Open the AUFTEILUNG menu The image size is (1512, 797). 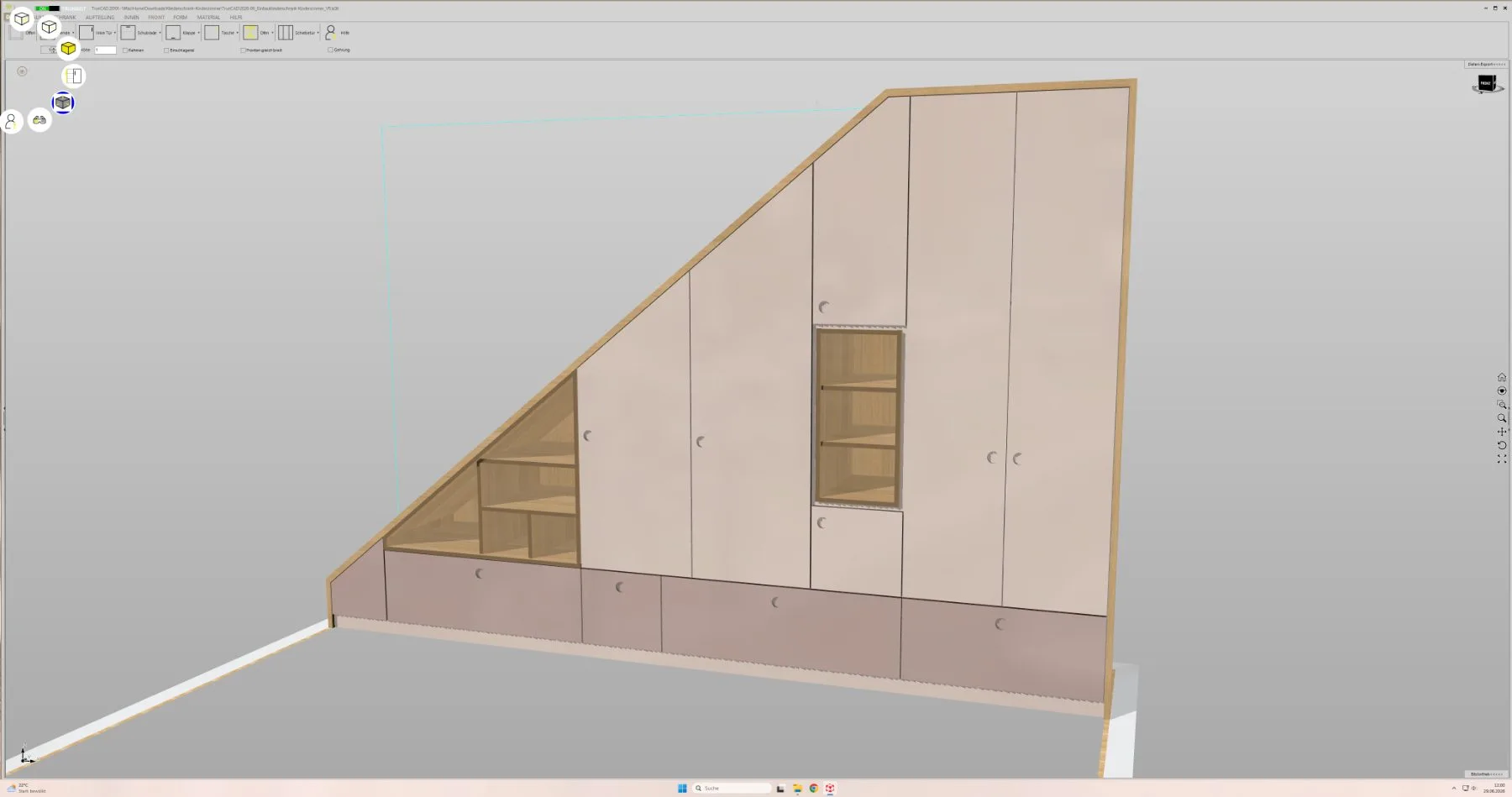click(100, 17)
